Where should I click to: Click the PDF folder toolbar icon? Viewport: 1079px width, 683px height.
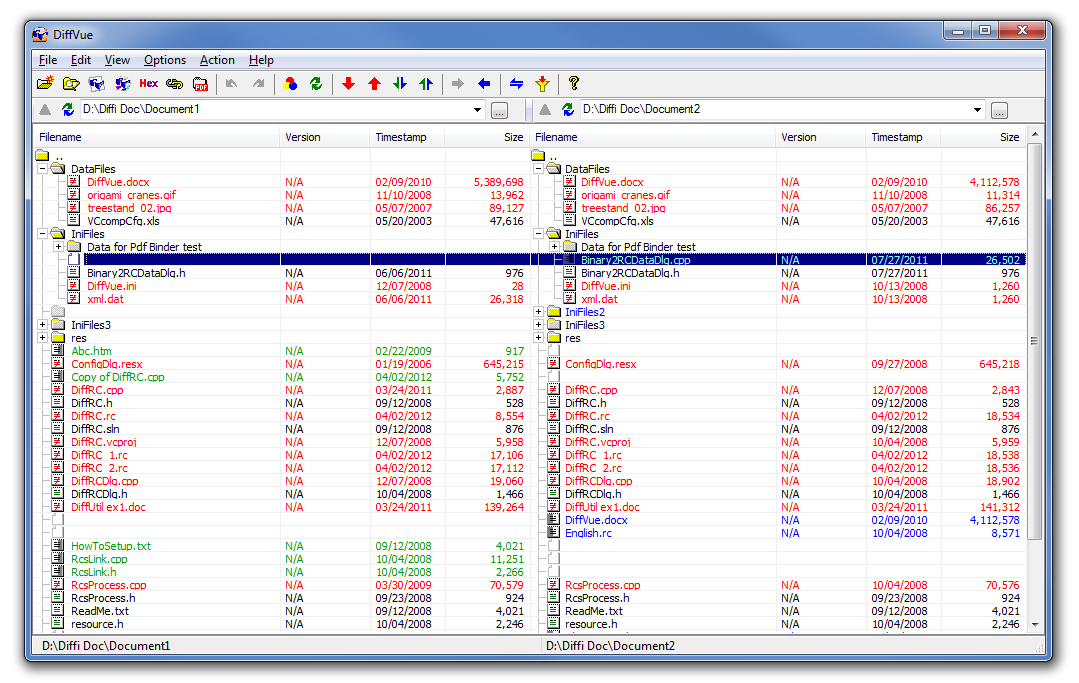tap(200, 84)
